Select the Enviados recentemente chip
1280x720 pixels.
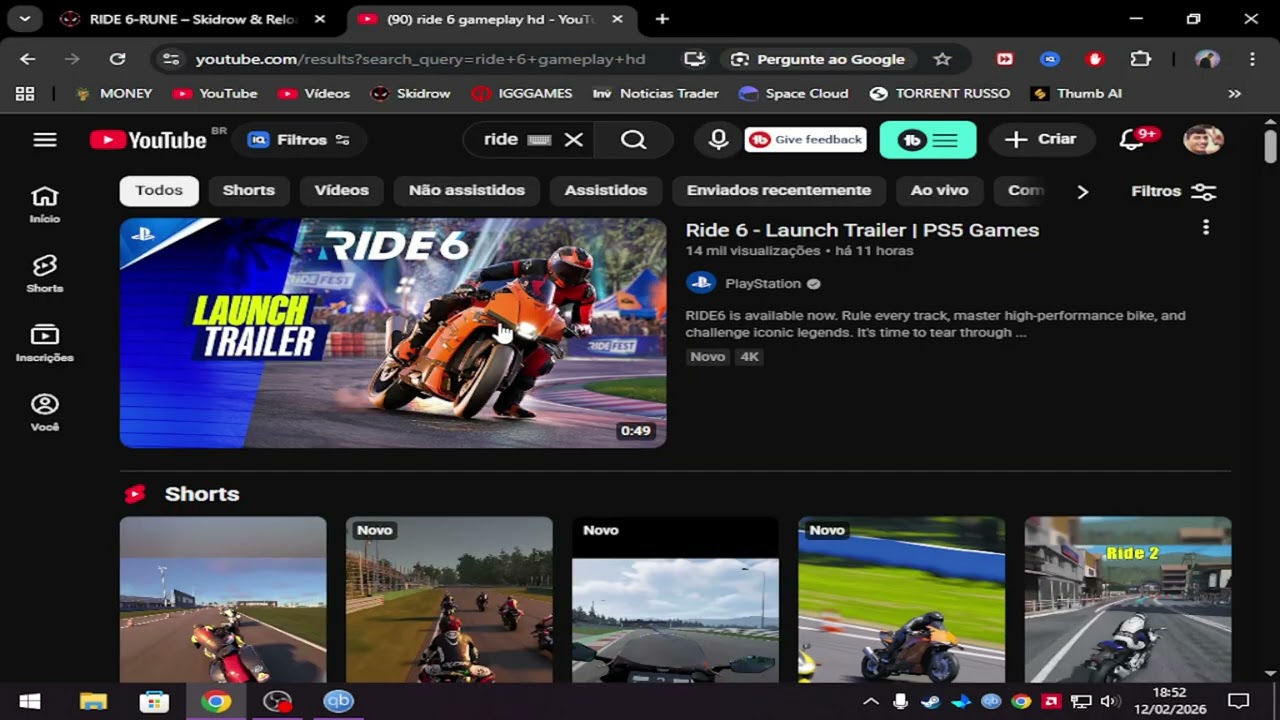[x=779, y=190]
